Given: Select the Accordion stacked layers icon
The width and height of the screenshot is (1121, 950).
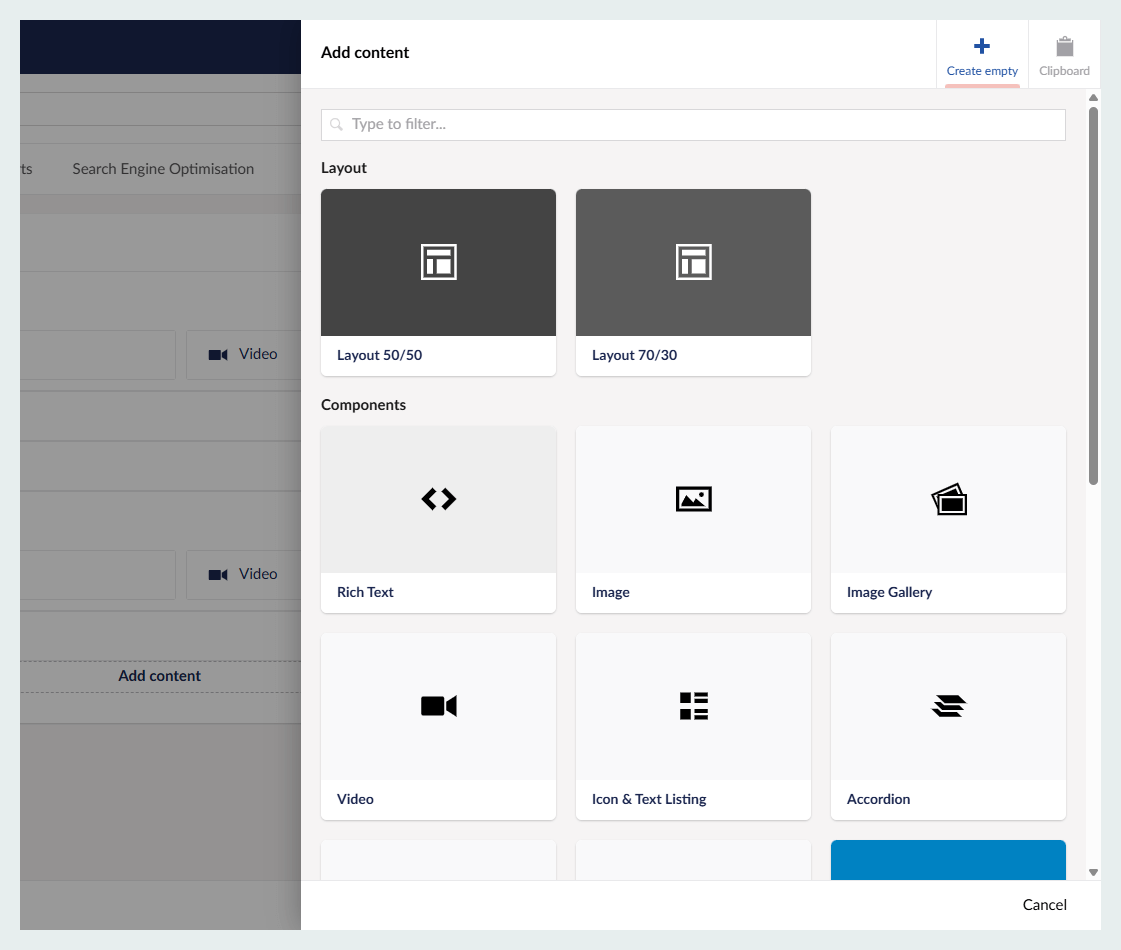Looking at the screenshot, I should pos(949,706).
